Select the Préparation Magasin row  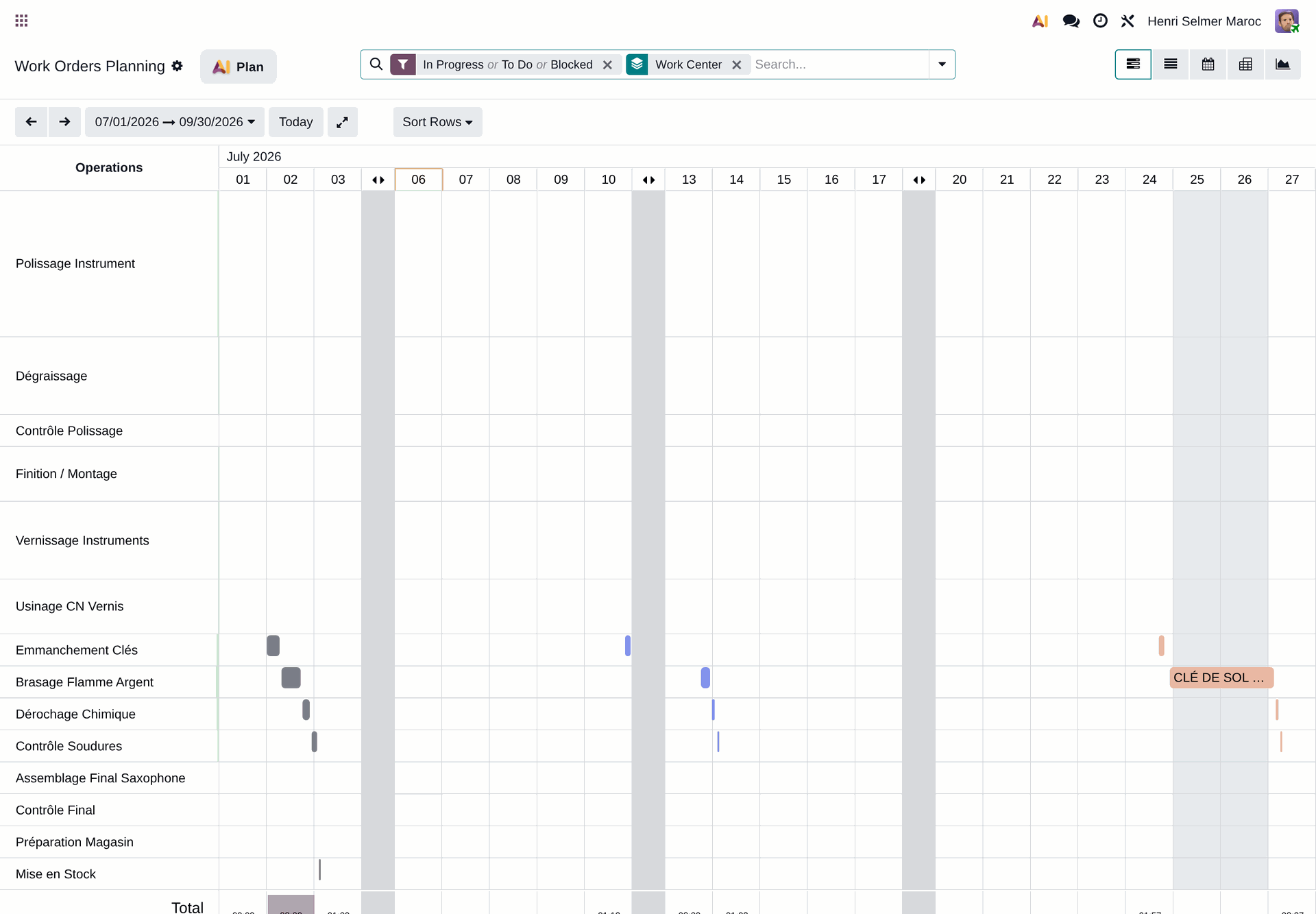click(x=109, y=842)
